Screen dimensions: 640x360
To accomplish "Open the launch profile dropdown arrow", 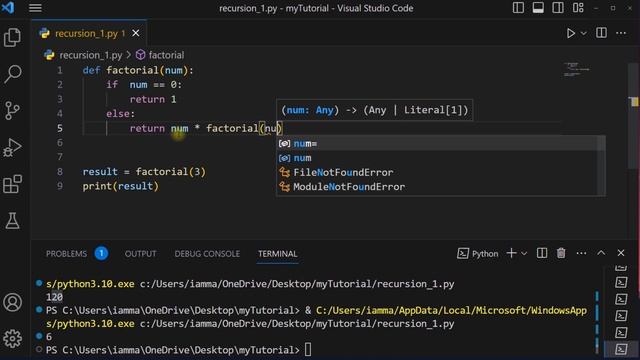I will click(x=524, y=254).
